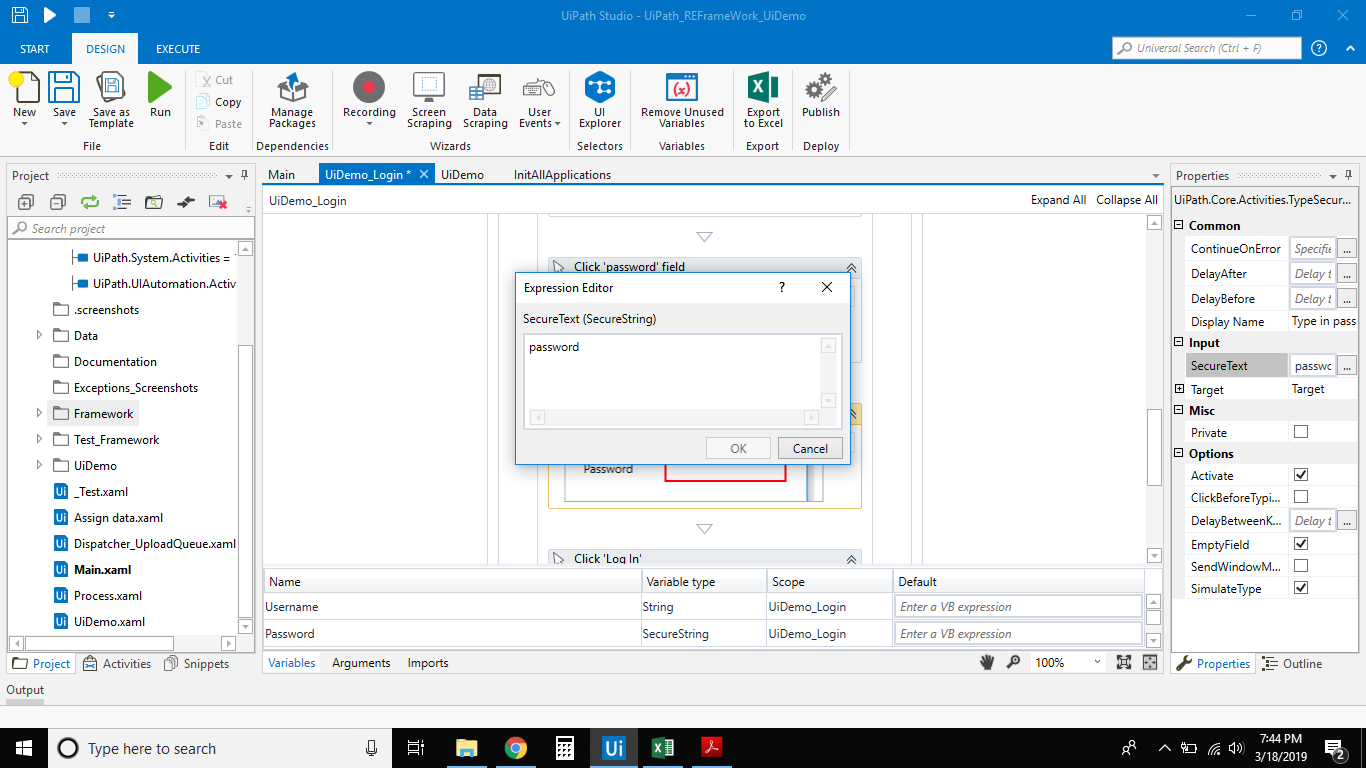Collapse the Options properties section
This screenshot has width=1366, height=768.
(1180, 453)
